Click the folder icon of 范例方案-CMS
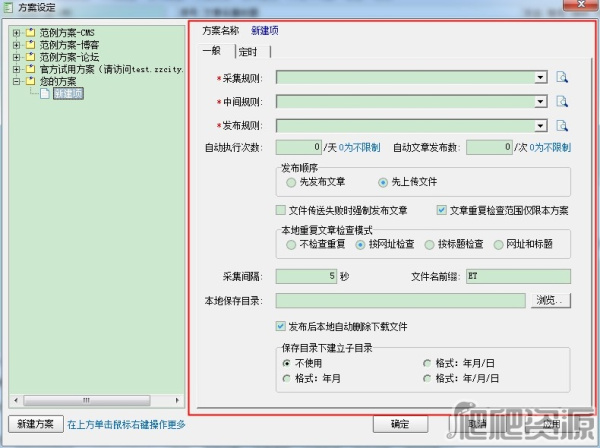This screenshot has height=448, width=600. point(30,33)
